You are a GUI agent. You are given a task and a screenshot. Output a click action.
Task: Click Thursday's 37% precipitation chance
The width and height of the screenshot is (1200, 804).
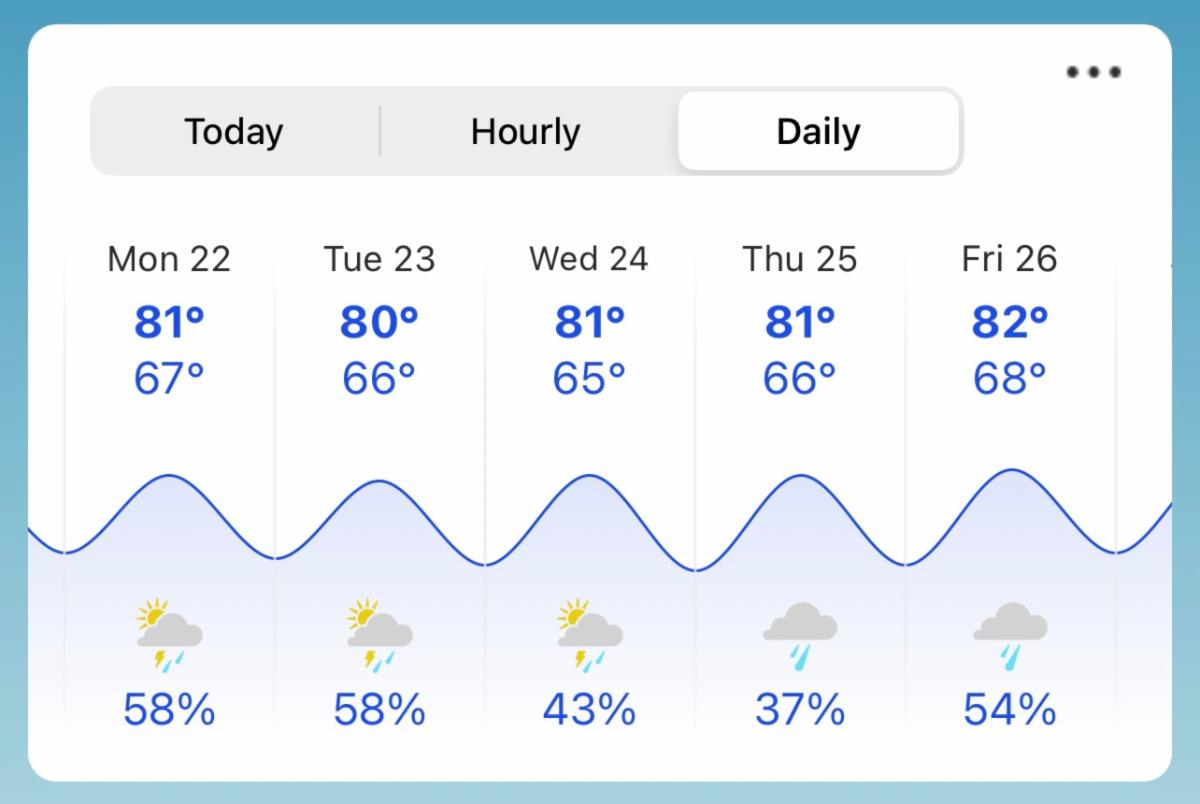click(x=800, y=710)
